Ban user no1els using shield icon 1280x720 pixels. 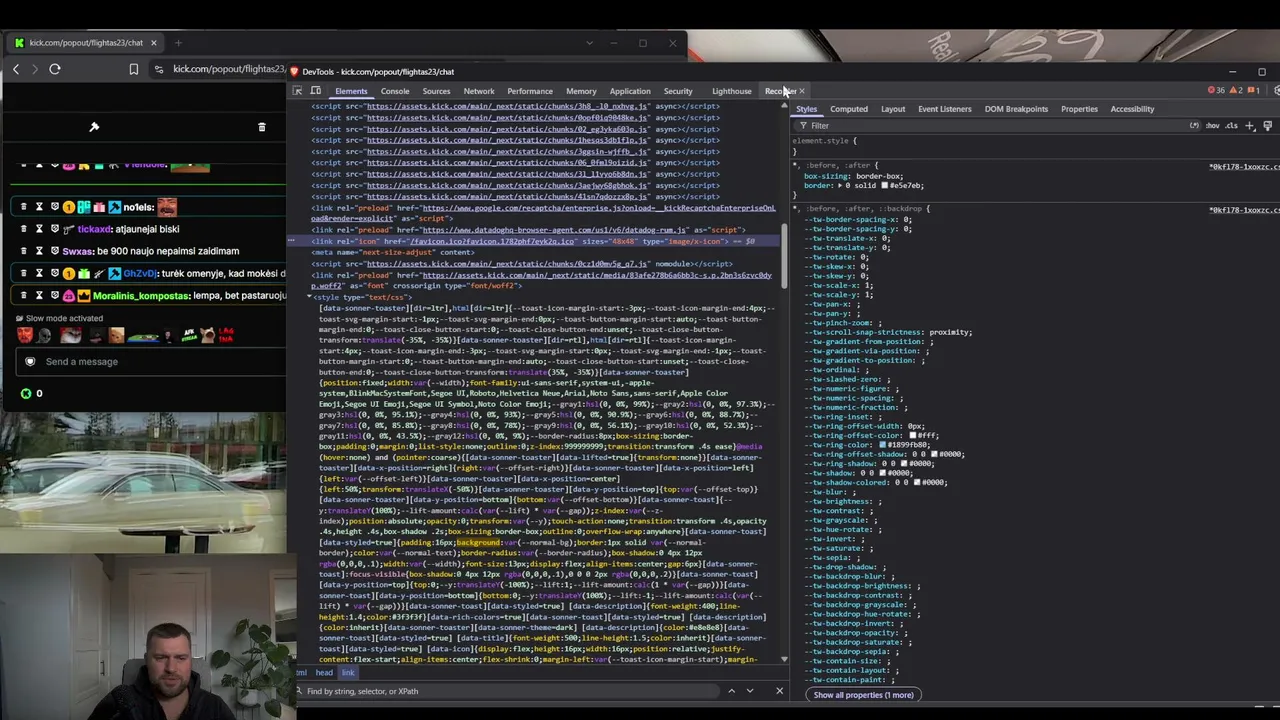pos(55,207)
